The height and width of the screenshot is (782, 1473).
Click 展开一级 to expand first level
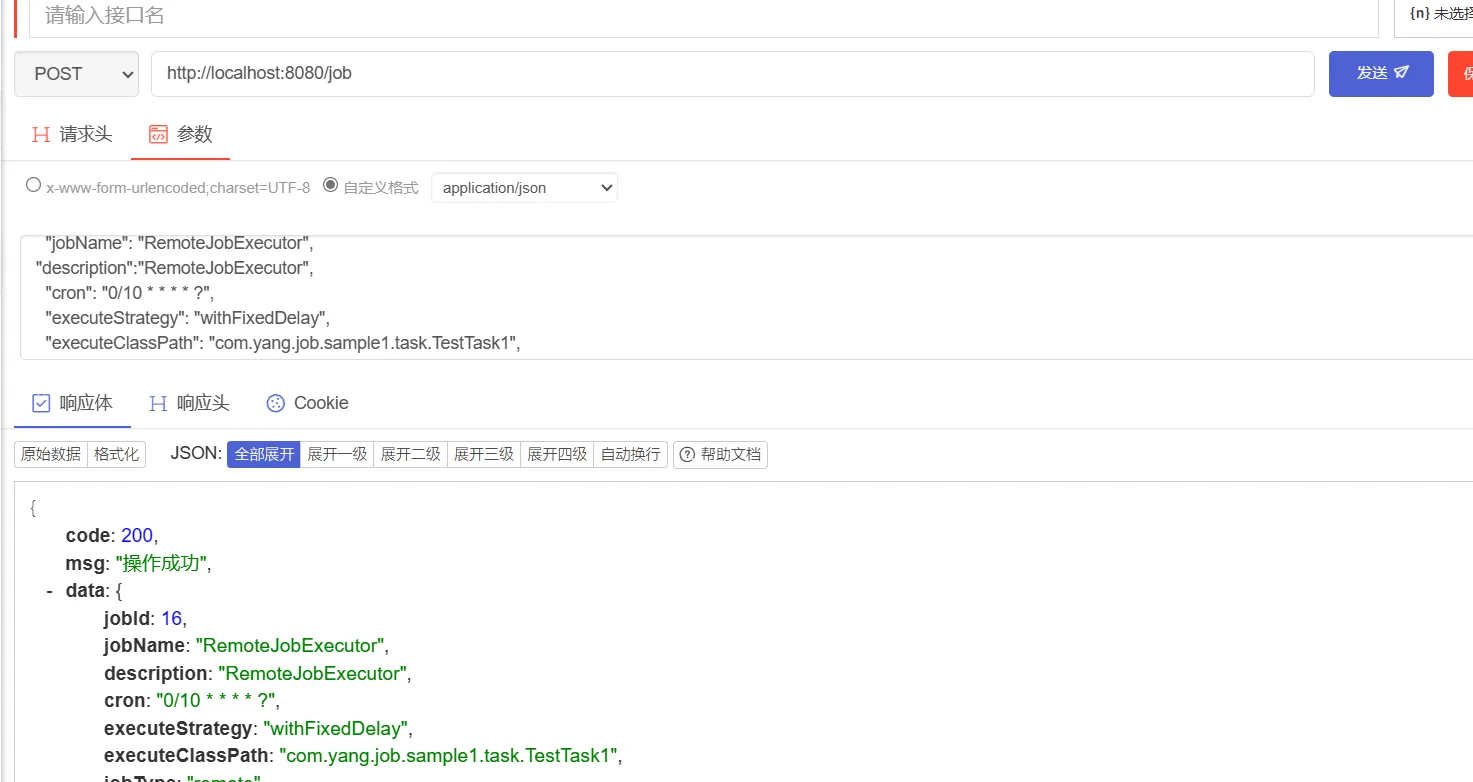coord(337,454)
